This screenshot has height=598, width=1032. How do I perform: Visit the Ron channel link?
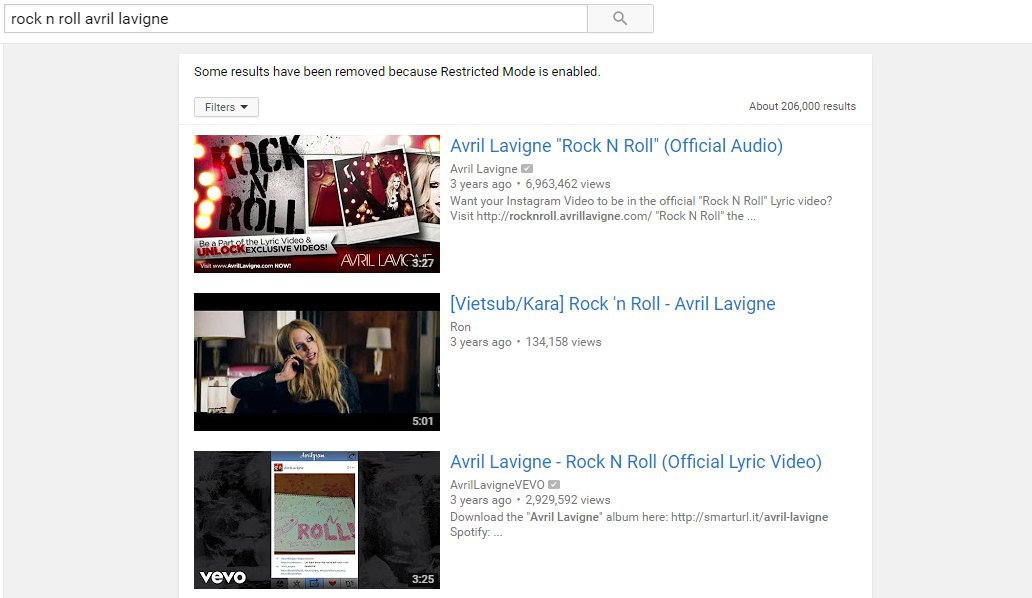[x=460, y=327]
